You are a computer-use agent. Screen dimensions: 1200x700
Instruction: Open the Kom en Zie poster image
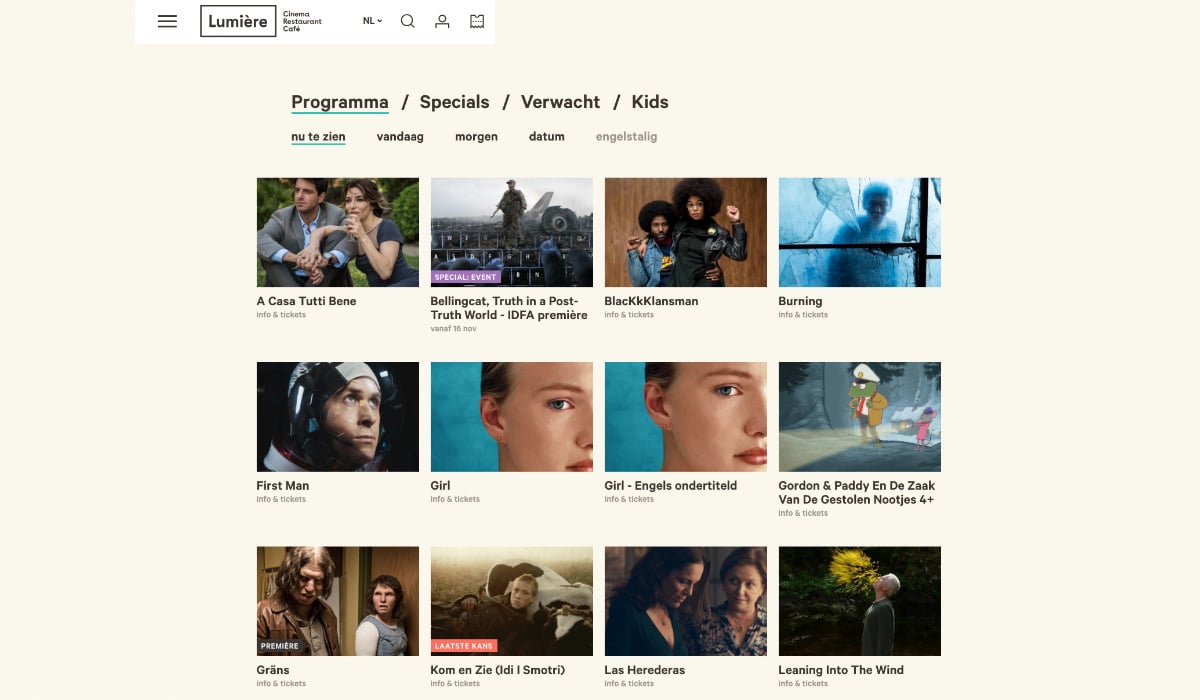click(x=512, y=601)
